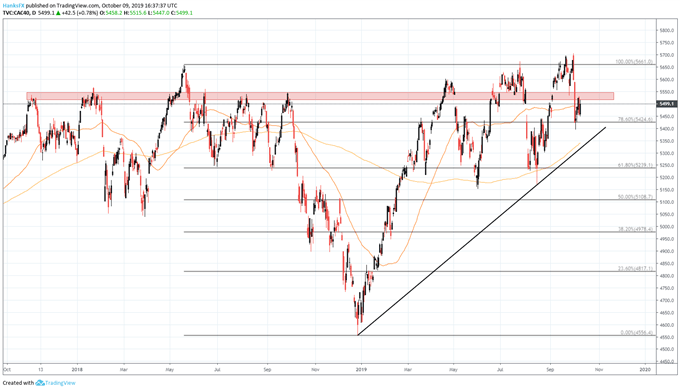680x390 pixels.
Task: Select the 61.80% Fibonacci level label
Action: [635, 165]
